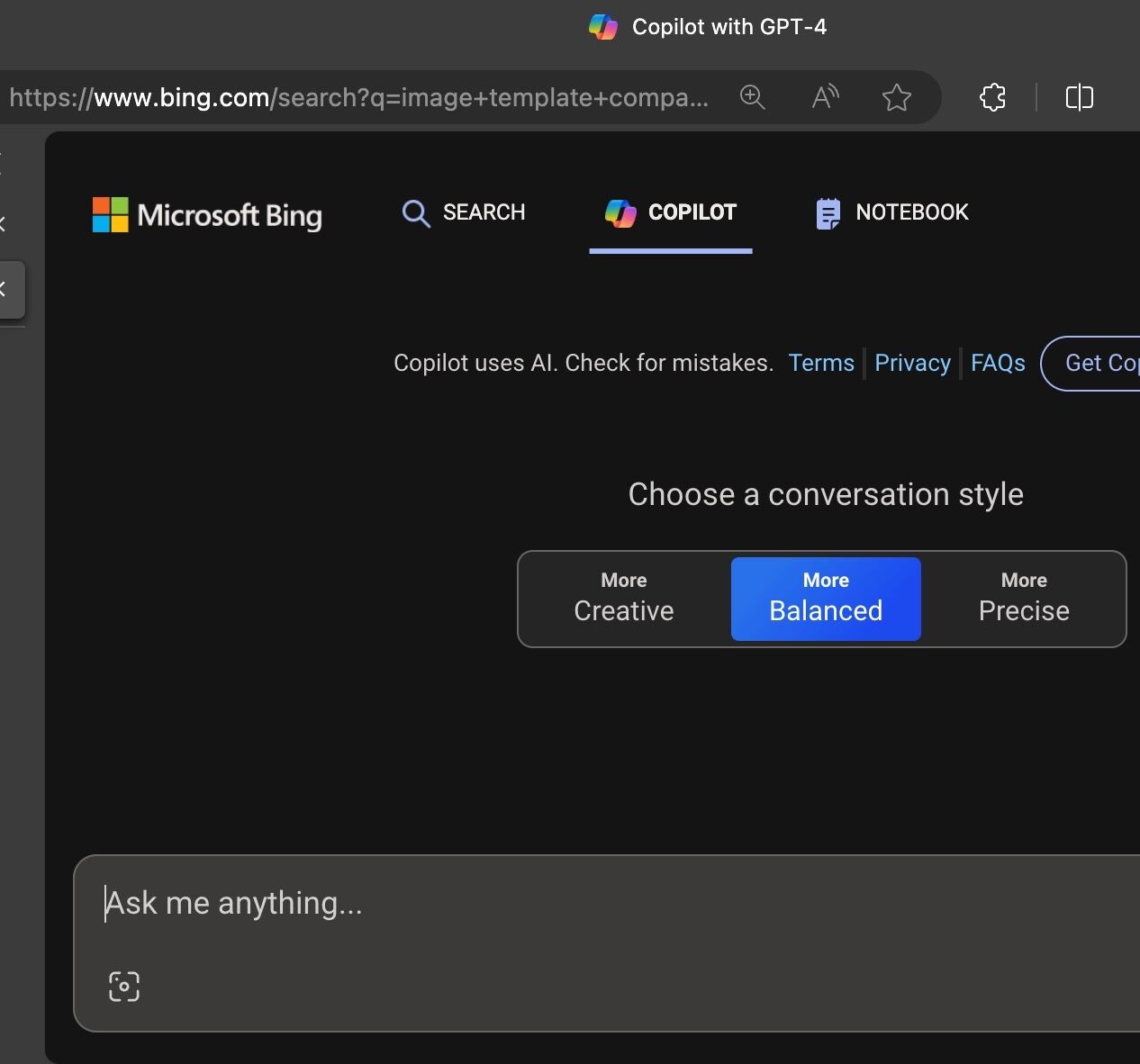Screen dimensions: 1140x1064
Task: Open the Privacy link
Action: tap(912, 363)
